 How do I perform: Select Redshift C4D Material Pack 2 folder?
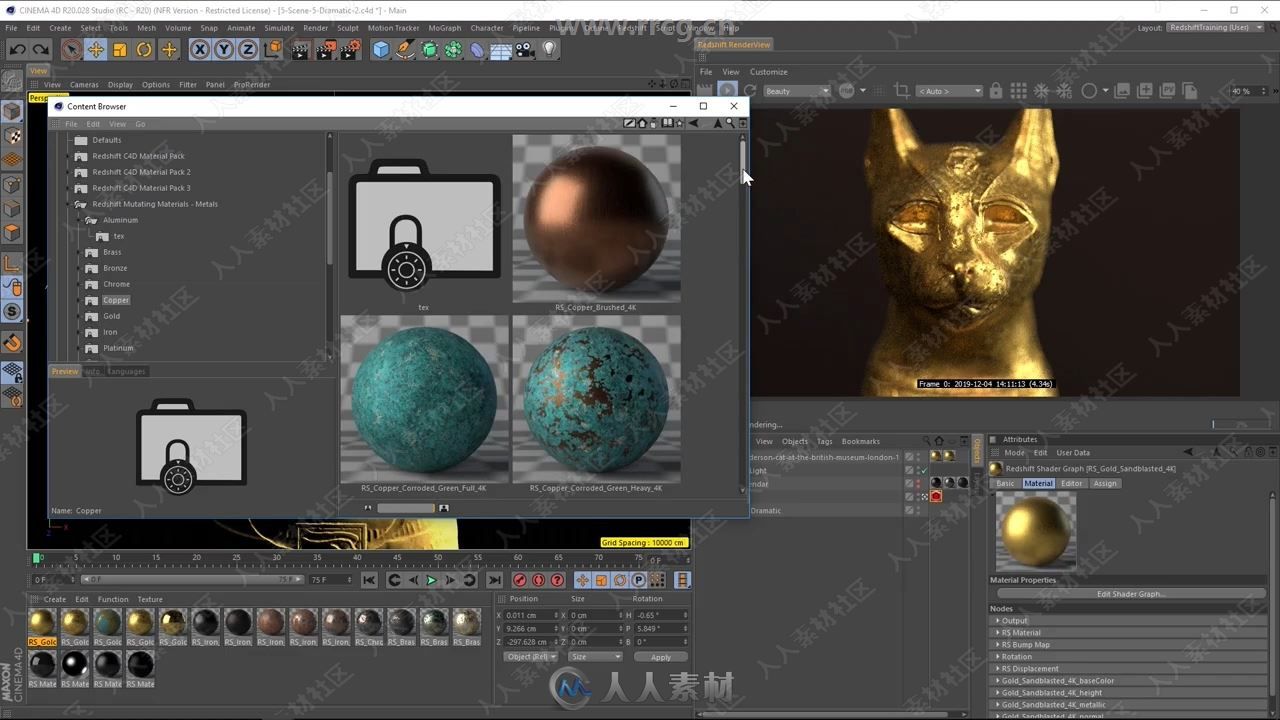click(141, 172)
